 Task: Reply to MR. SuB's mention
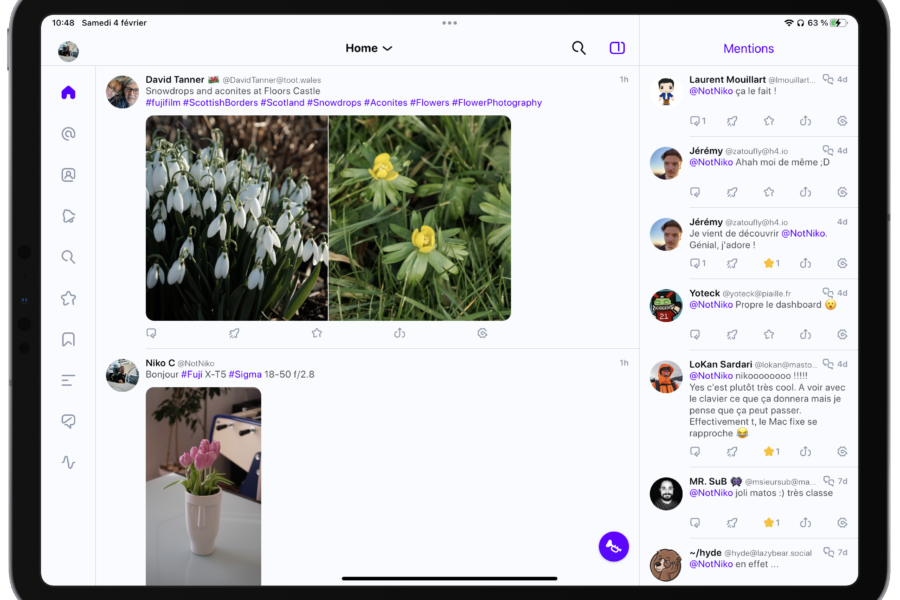pos(695,522)
